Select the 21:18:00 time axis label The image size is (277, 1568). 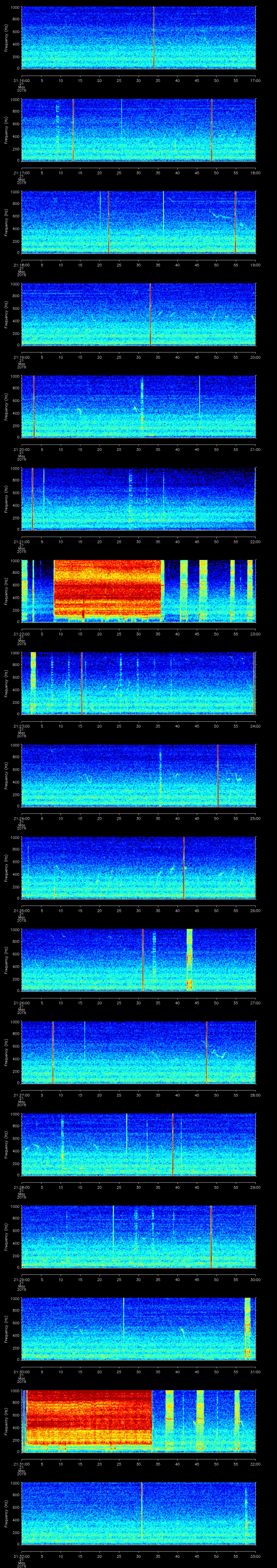click(x=21, y=265)
